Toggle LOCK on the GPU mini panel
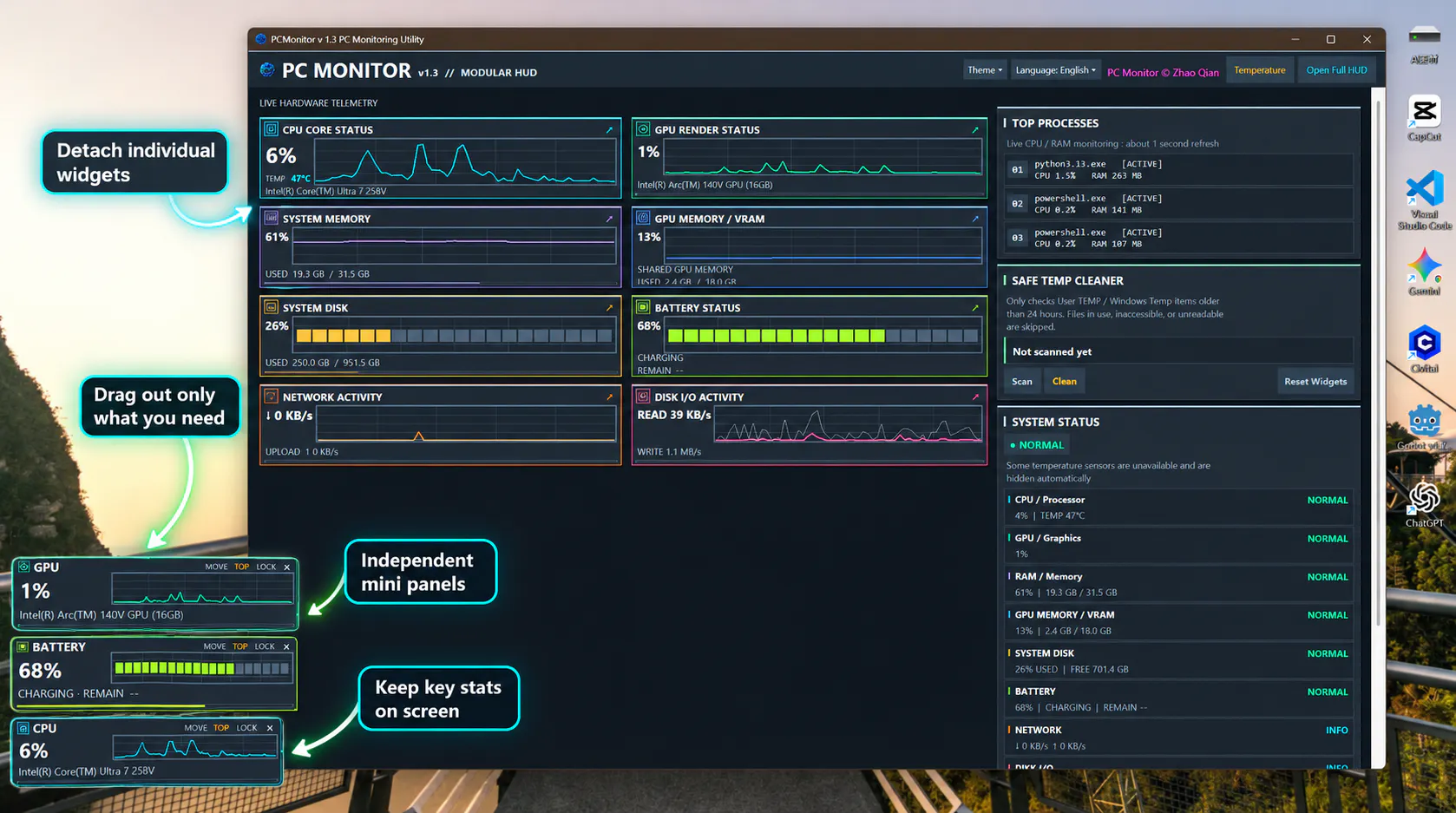The height and width of the screenshot is (813, 1456). click(266, 567)
